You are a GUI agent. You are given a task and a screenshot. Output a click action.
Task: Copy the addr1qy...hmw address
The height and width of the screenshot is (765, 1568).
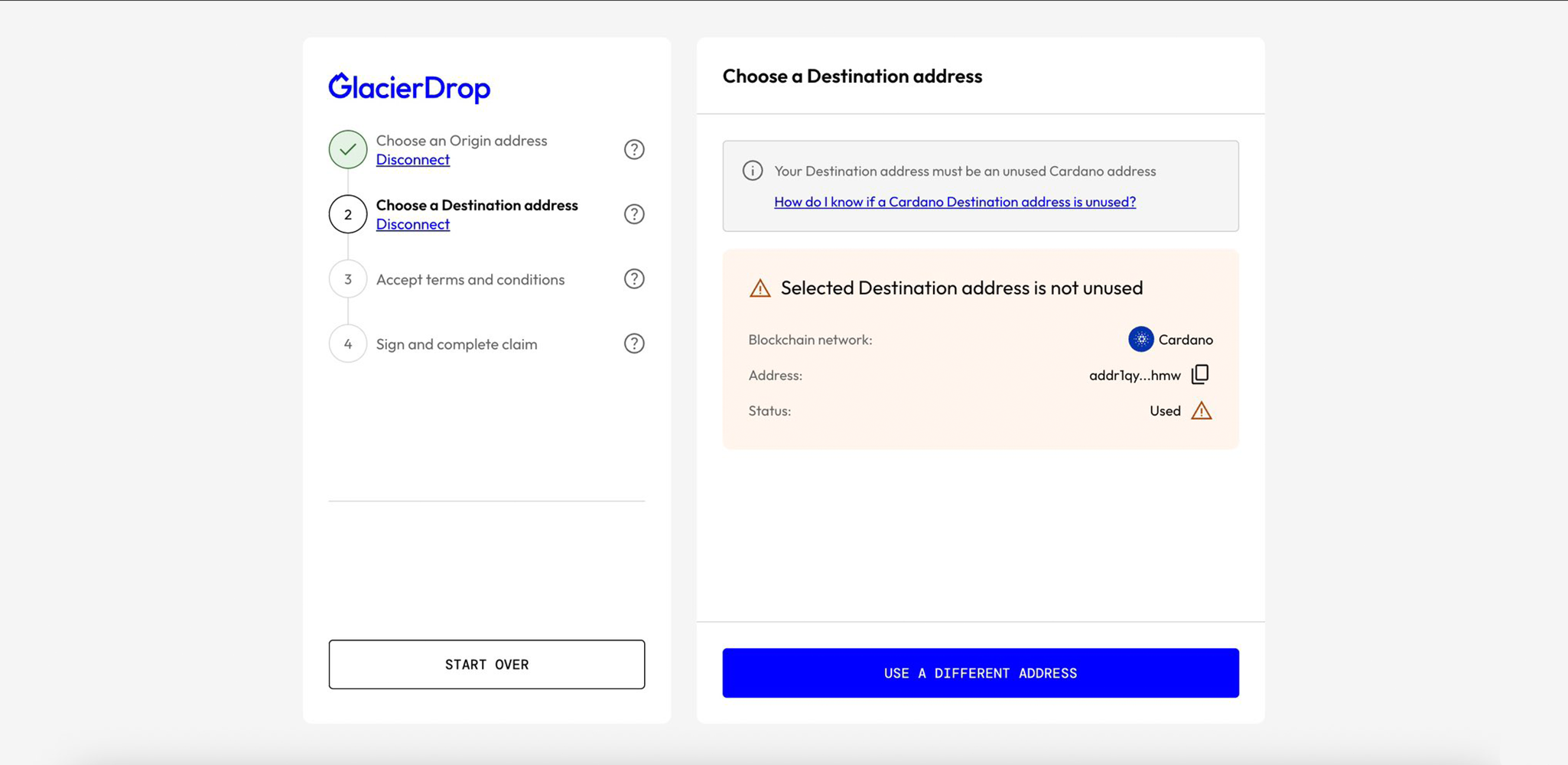[x=1200, y=374]
